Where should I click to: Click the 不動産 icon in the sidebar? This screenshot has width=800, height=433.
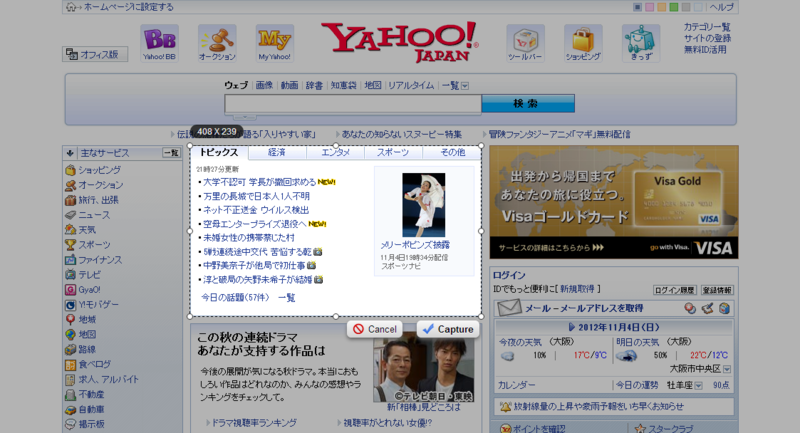tap(70, 395)
